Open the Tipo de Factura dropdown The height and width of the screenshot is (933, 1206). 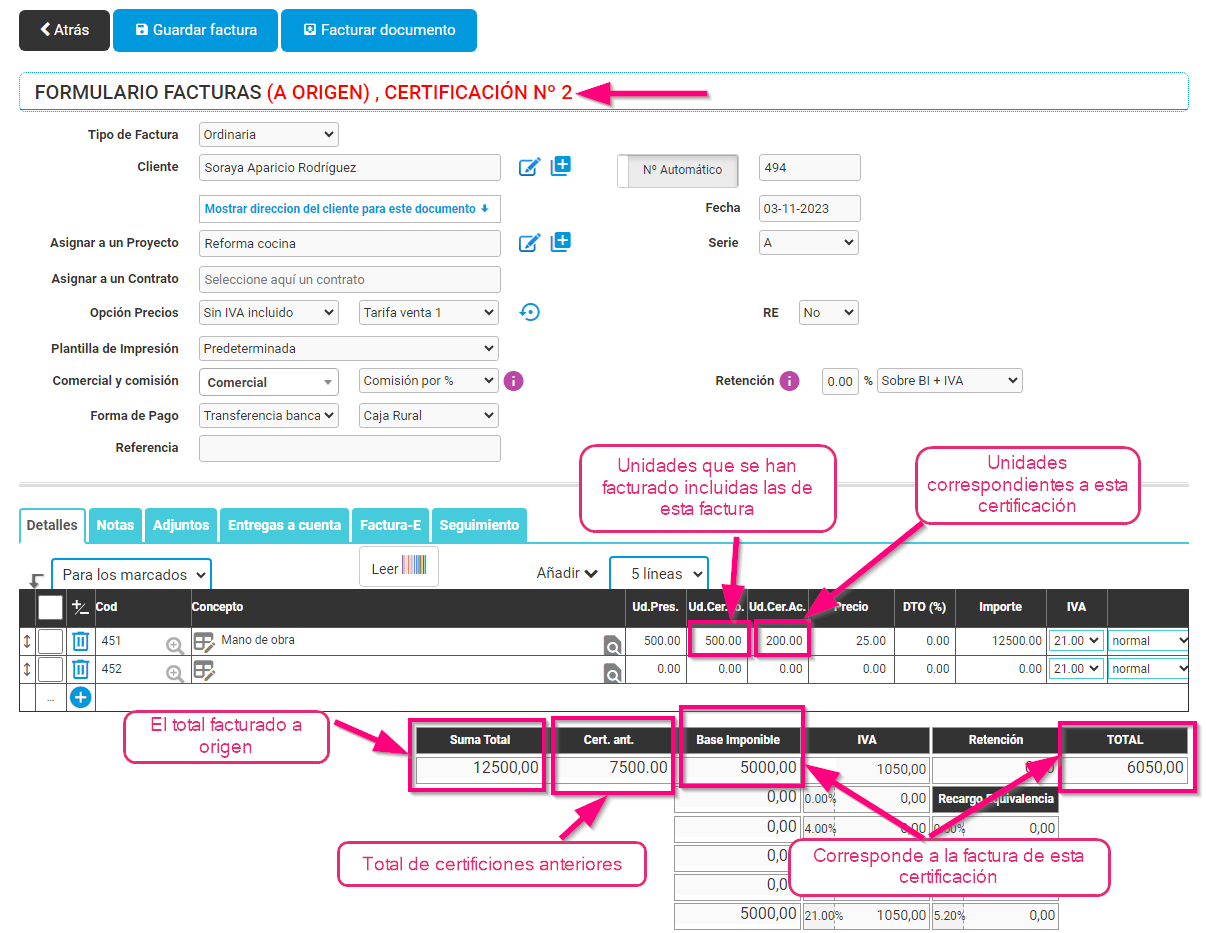269,134
